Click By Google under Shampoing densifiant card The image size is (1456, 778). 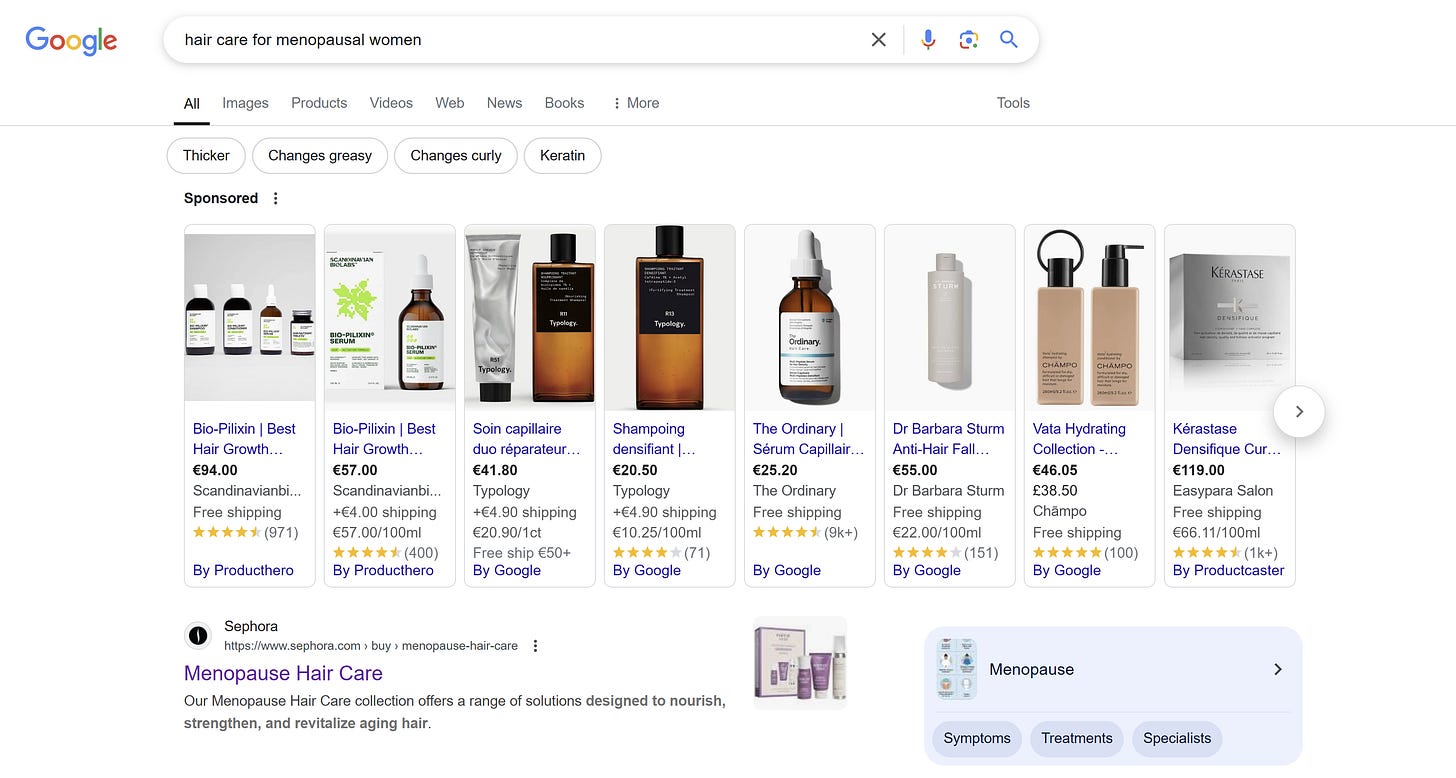647,570
